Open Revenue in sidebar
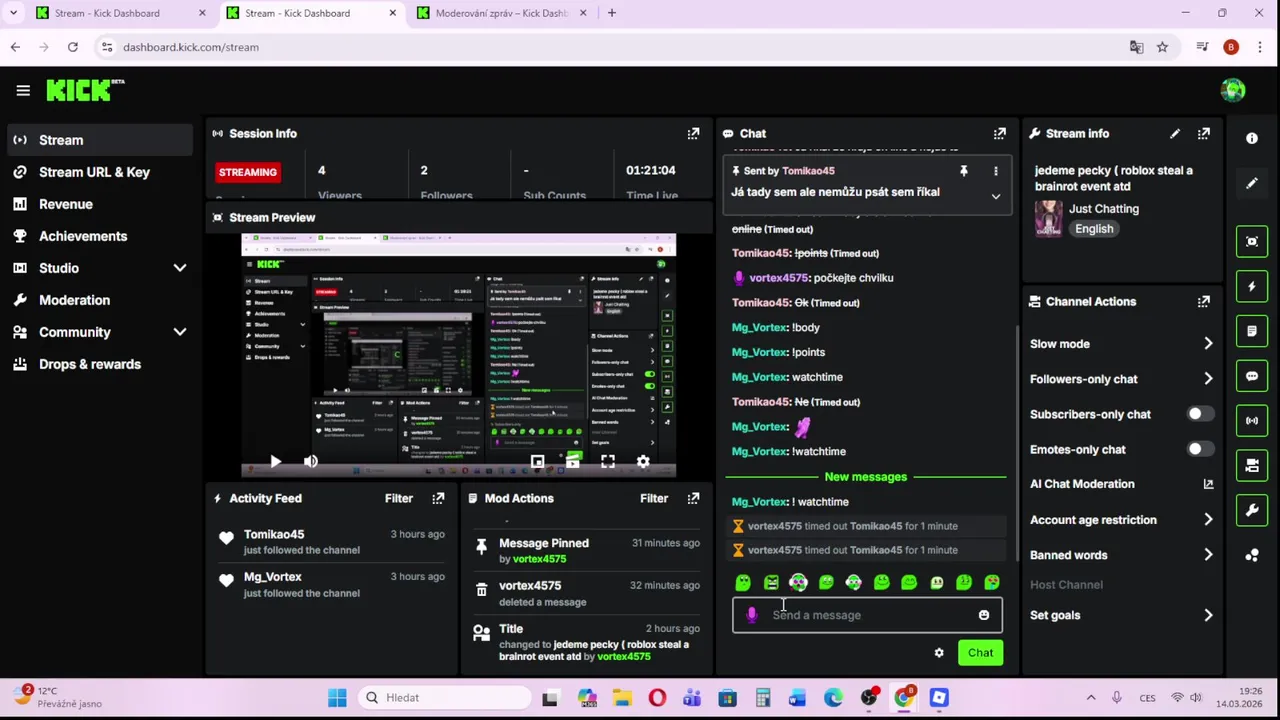Viewport: 1280px width, 720px height. point(66,204)
